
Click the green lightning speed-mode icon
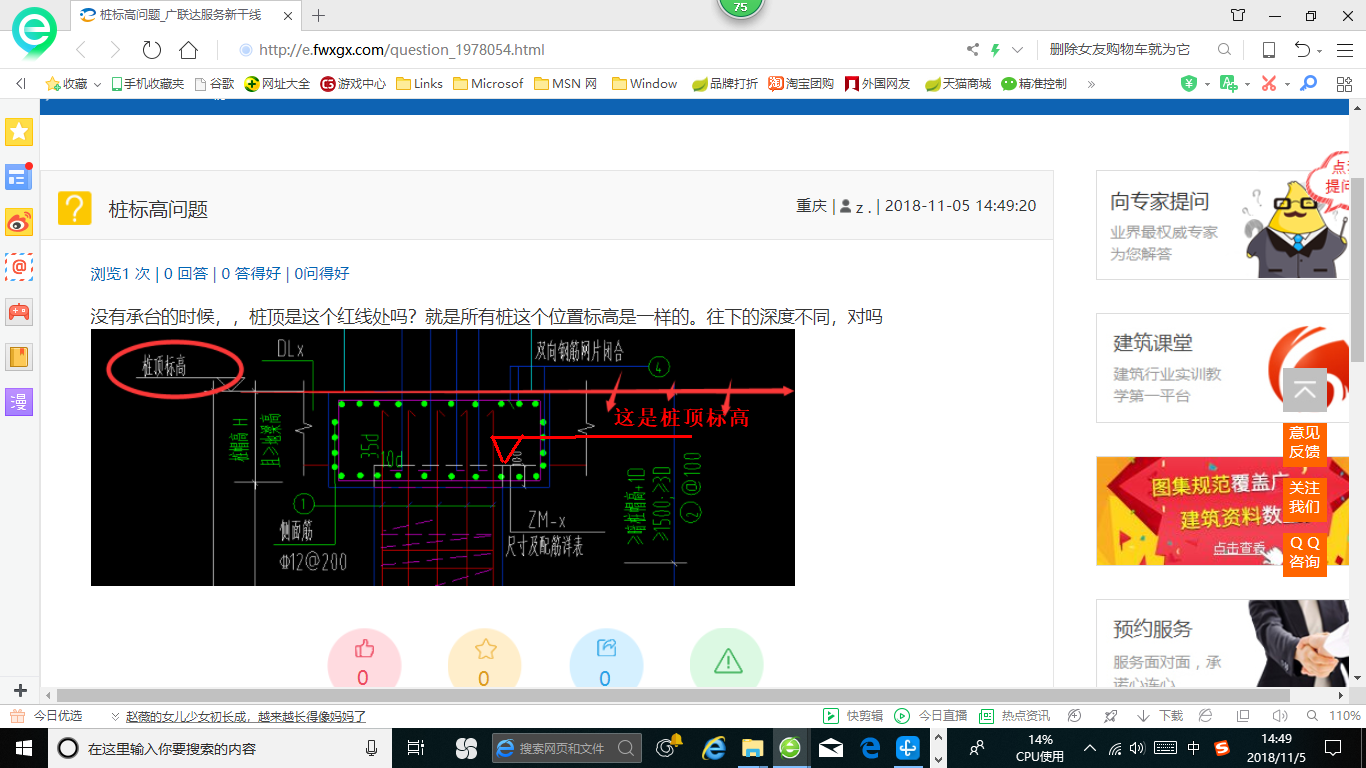[x=995, y=50]
